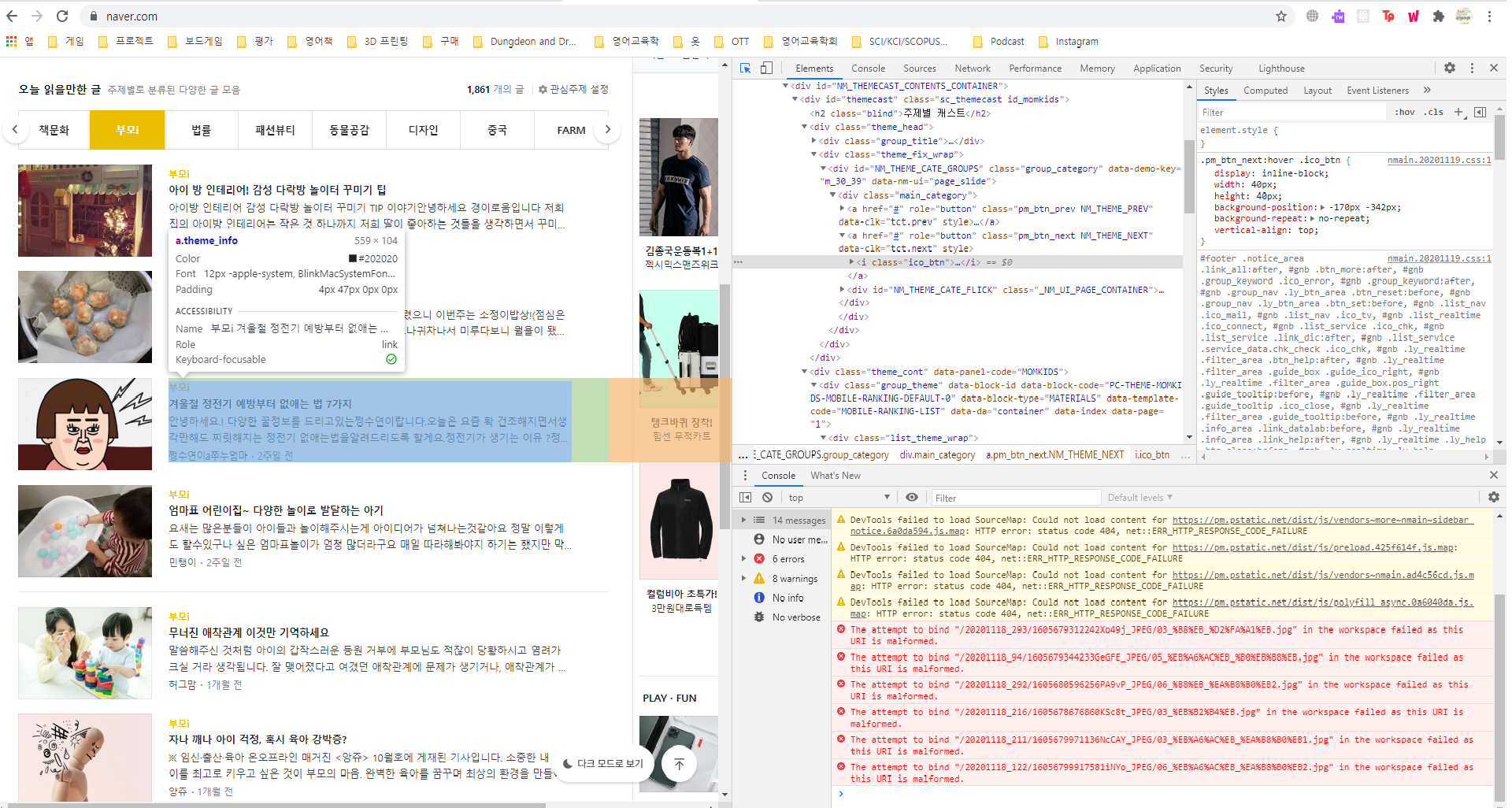This screenshot has height=808, width=1512.
Task: Open the JavaScript context 'top' dropdown
Action: (x=839, y=497)
